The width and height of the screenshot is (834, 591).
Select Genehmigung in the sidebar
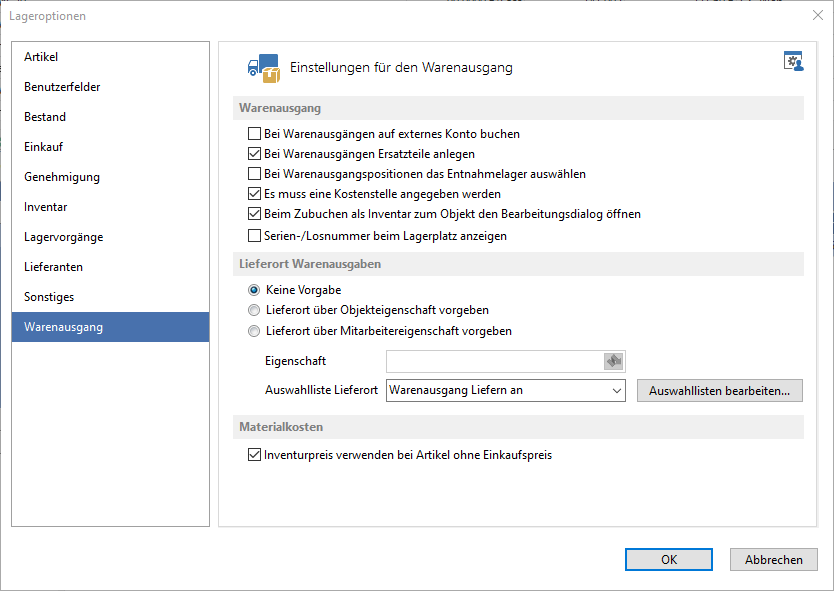coord(111,177)
